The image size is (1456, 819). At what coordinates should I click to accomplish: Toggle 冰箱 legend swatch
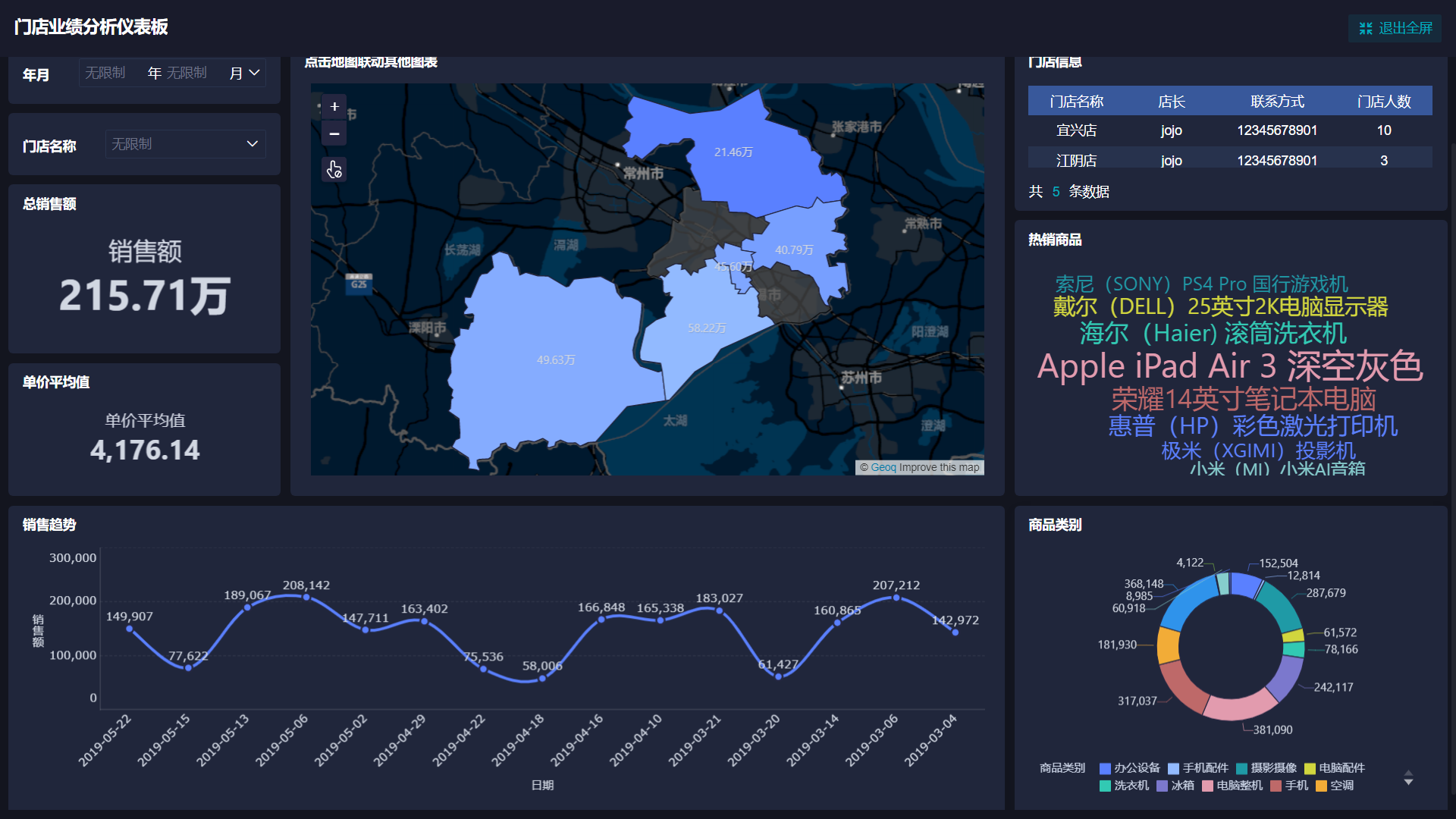[1163, 786]
